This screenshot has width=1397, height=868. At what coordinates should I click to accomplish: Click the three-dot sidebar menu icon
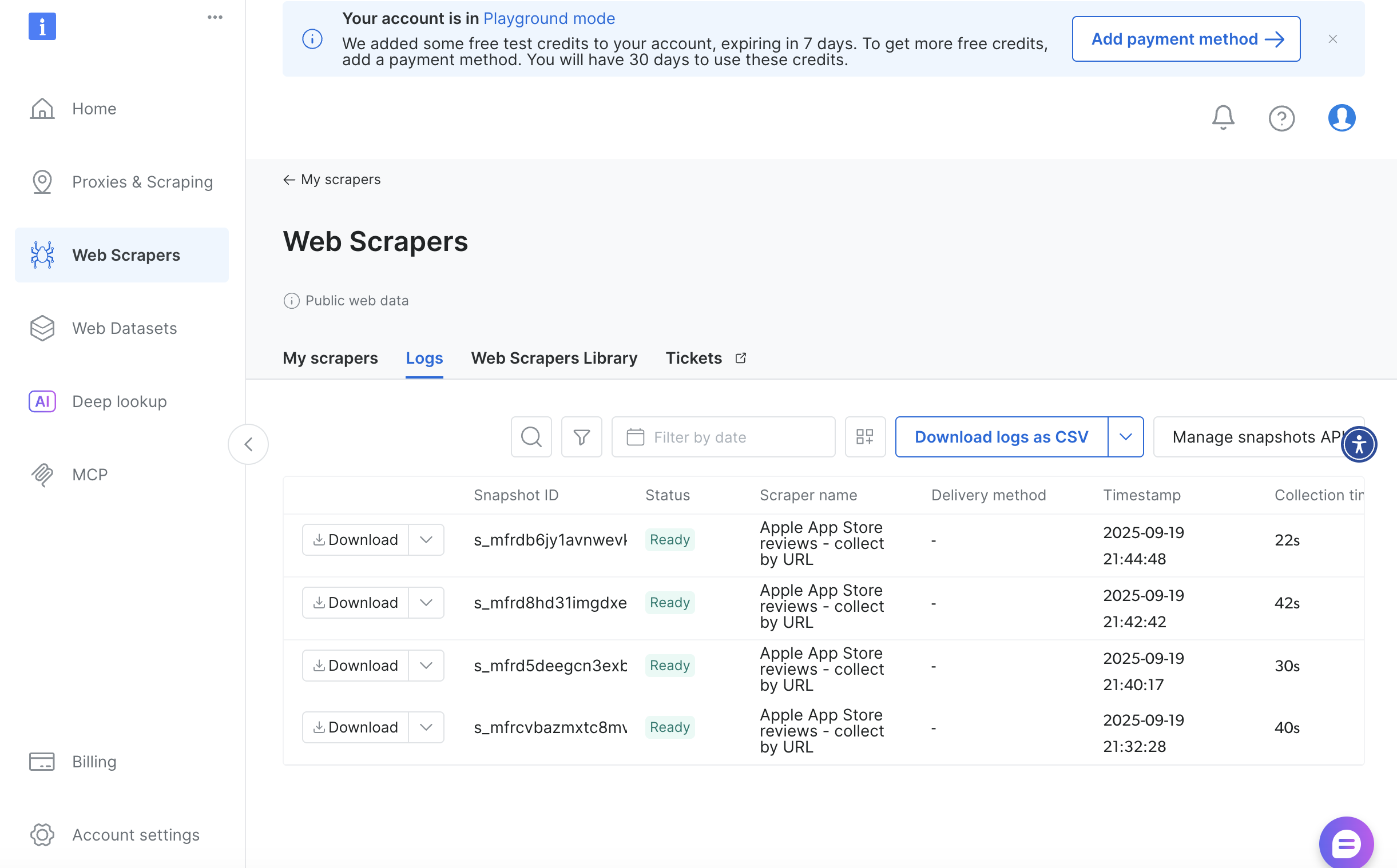click(215, 17)
